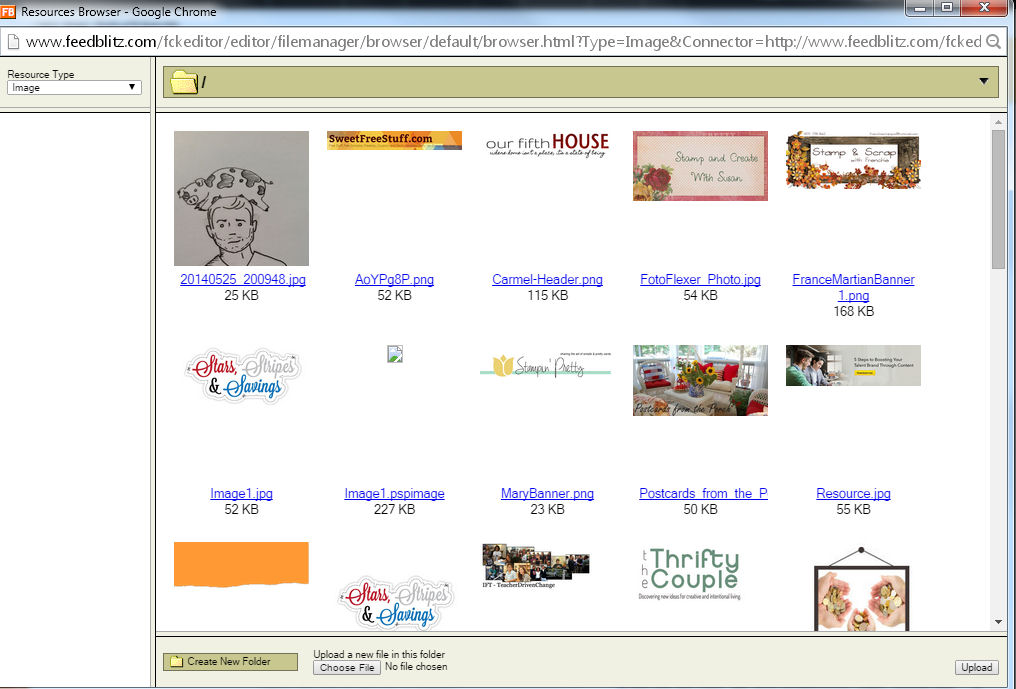Image resolution: width=1016 pixels, height=689 pixels.
Task: Select the porch with sunflowers thumbnail
Action: (700, 380)
